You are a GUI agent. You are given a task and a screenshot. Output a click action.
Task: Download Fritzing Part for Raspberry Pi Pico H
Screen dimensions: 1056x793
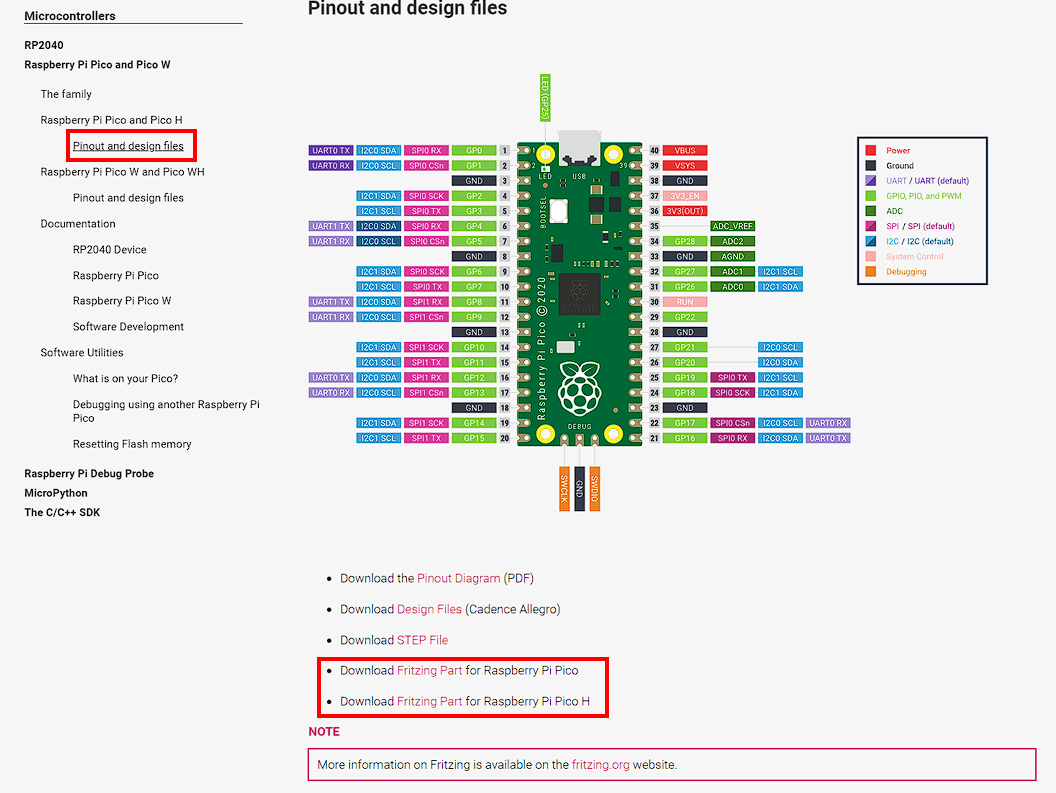click(x=429, y=701)
